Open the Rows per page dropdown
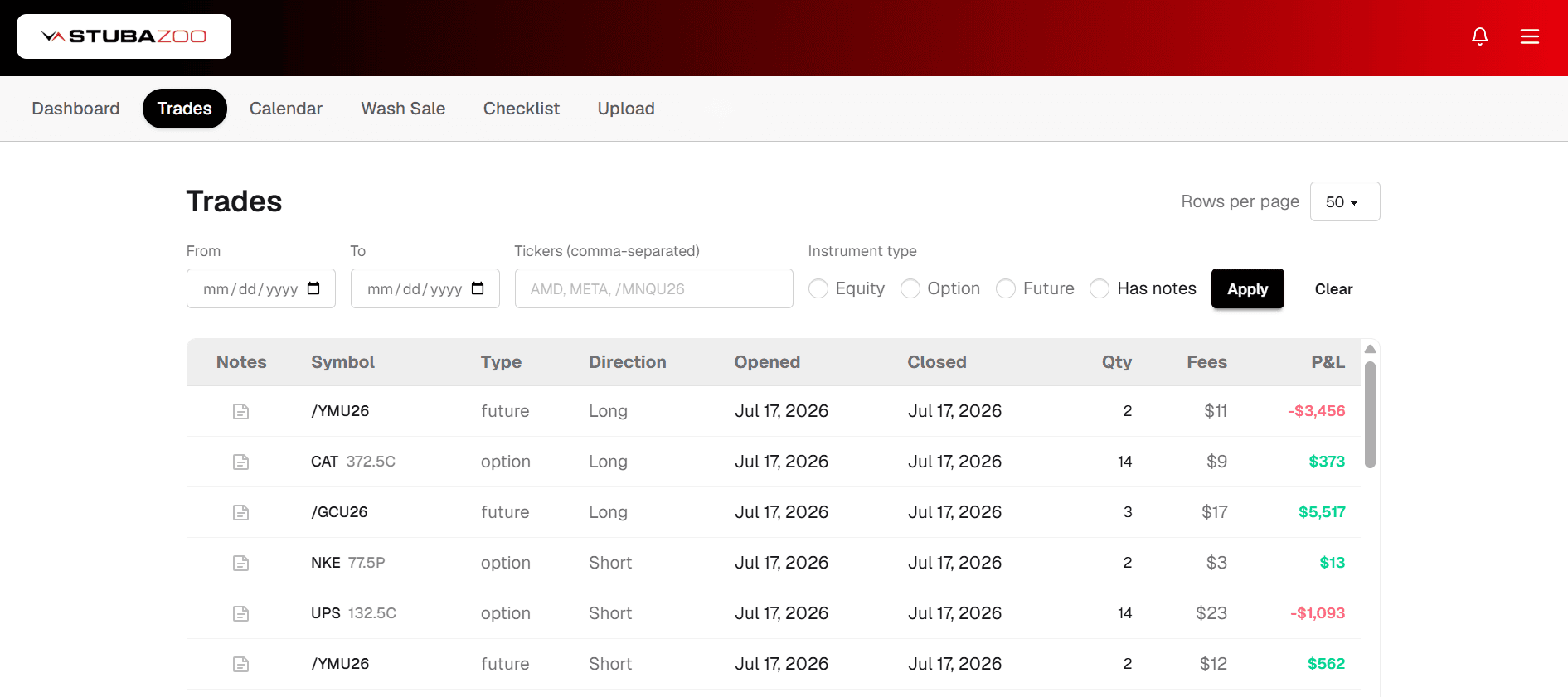Screen dimensions: 1568x697 click(x=1345, y=201)
